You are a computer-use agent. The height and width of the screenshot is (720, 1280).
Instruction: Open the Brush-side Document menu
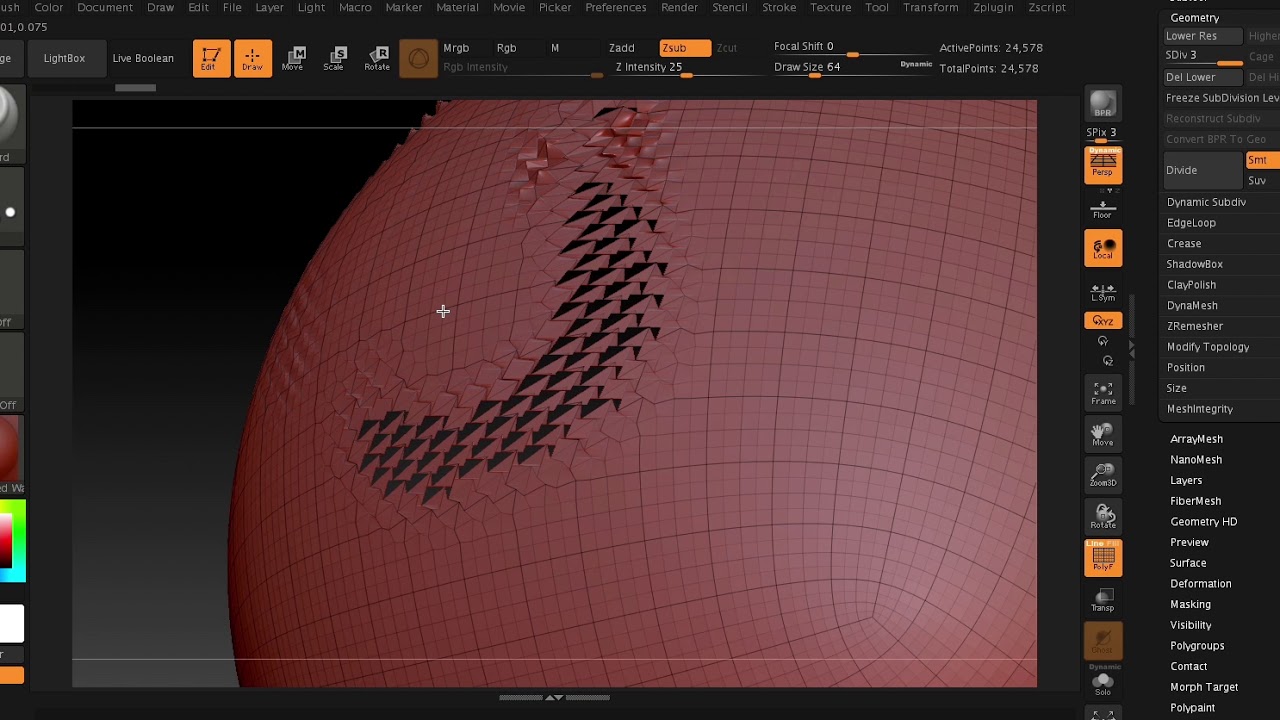tap(105, 7)
